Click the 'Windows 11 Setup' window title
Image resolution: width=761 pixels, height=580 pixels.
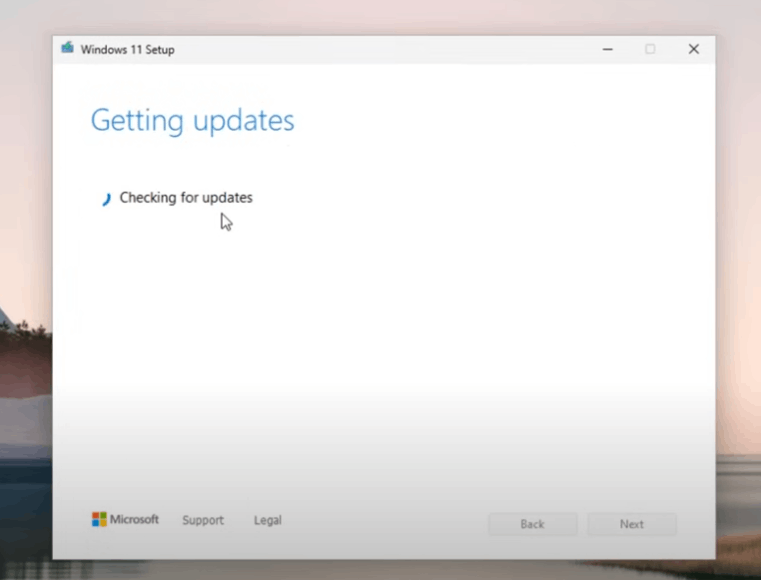(128, 50)
